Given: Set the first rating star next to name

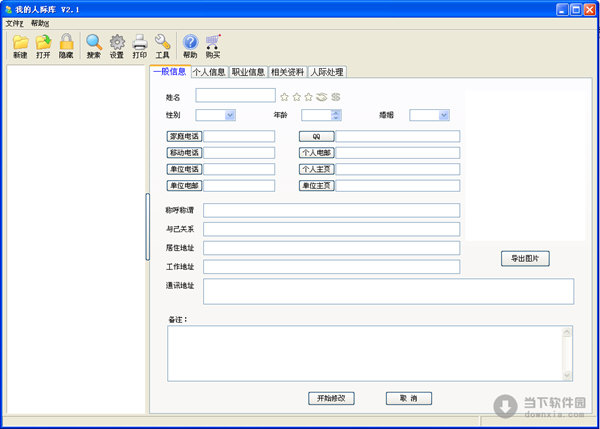Looking at the screenshot, I should [284, 97].
